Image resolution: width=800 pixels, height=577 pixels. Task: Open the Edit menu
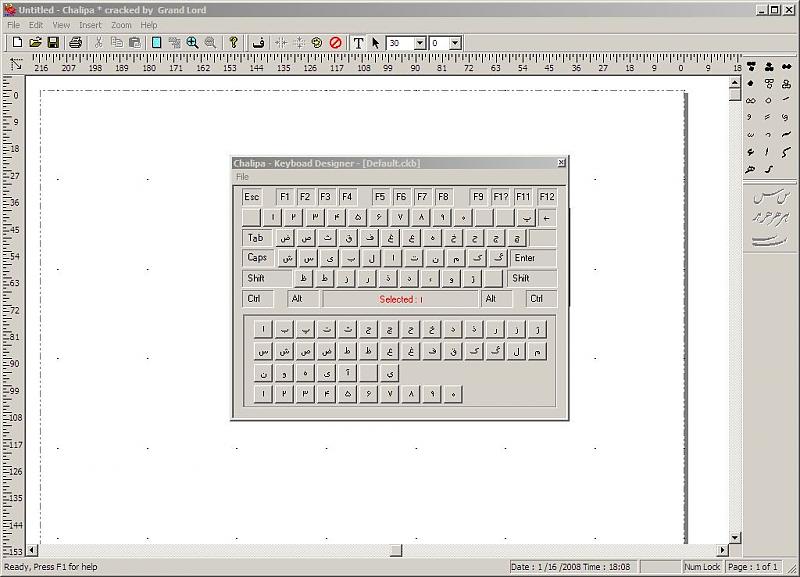click(36, 25)
